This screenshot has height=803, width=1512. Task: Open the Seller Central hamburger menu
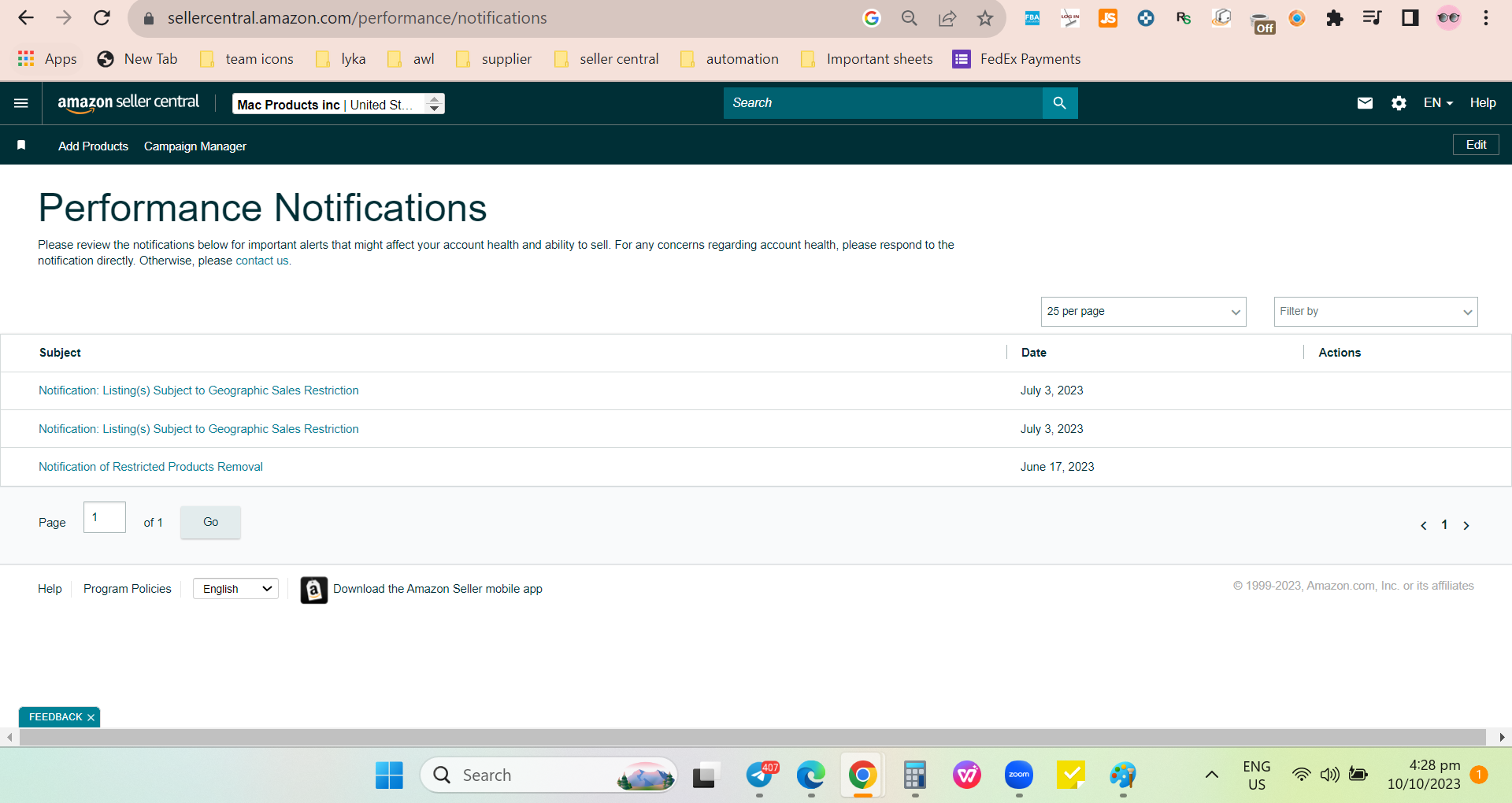tap(21, 103)
